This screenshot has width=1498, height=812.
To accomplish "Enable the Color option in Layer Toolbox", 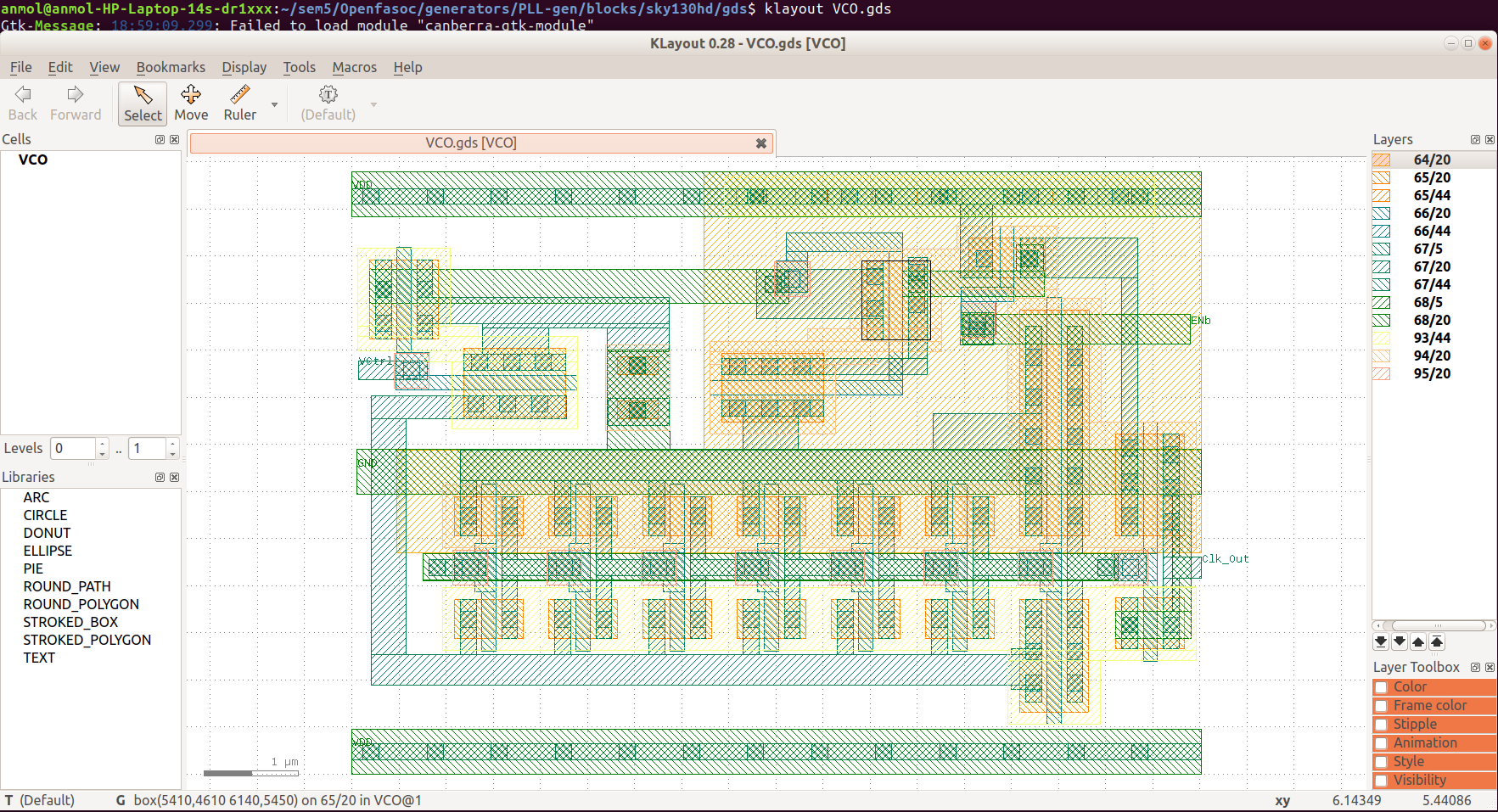I will pyautogui.click(x=1383, y=686).
